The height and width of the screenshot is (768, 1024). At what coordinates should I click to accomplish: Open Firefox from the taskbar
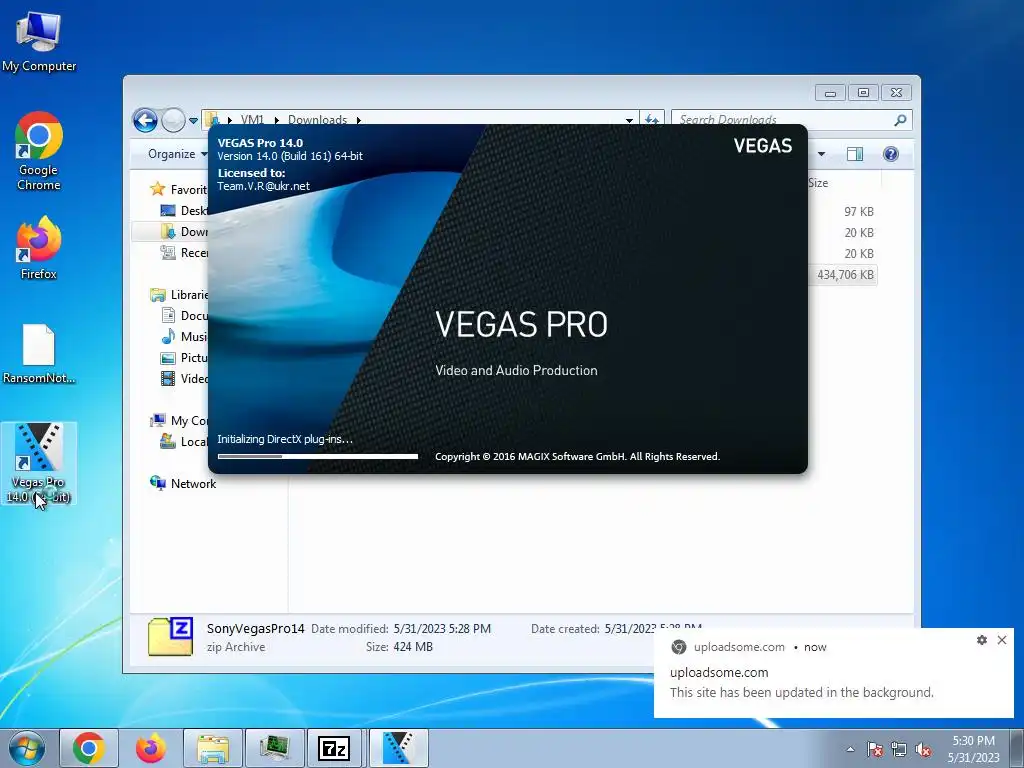pos(150,748)
